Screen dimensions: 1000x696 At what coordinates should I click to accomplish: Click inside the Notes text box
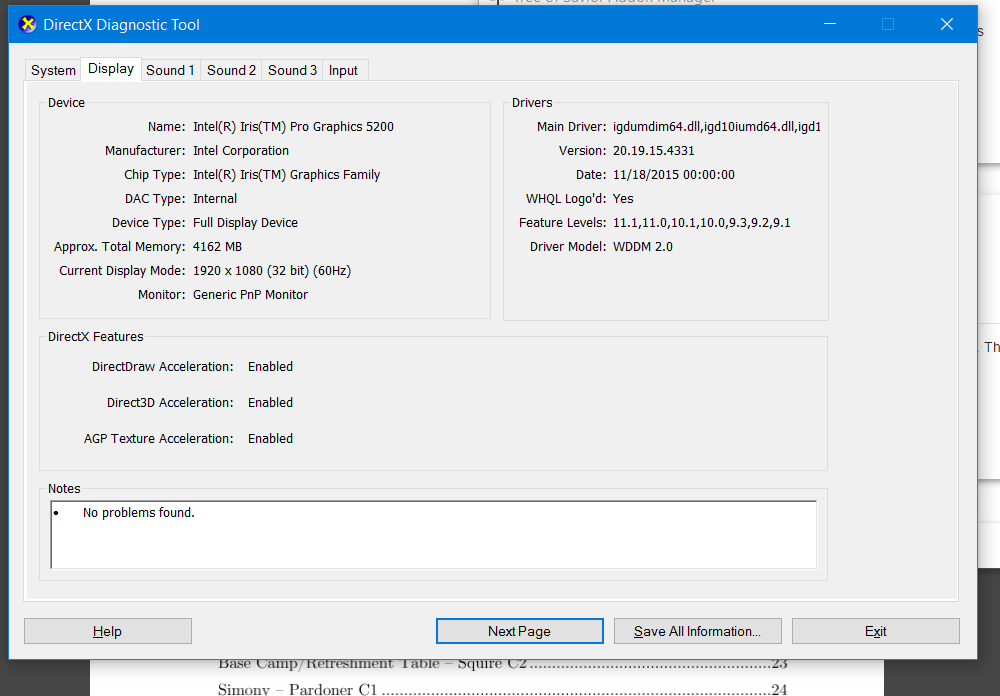tap(433, 545)
